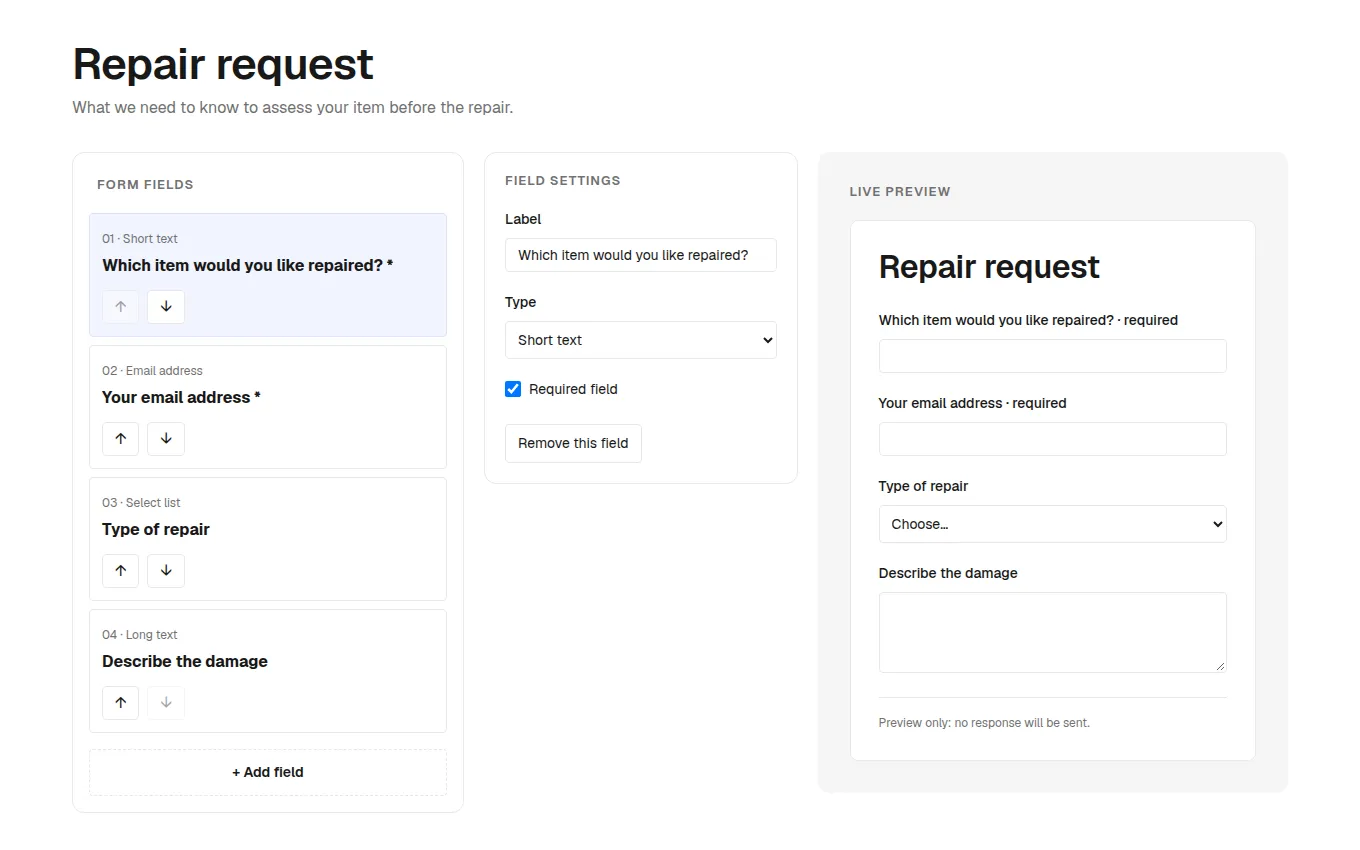Viewport: 1360px width, 850px height.
Task: Click the Remove this field button
Action: [573, 444]
